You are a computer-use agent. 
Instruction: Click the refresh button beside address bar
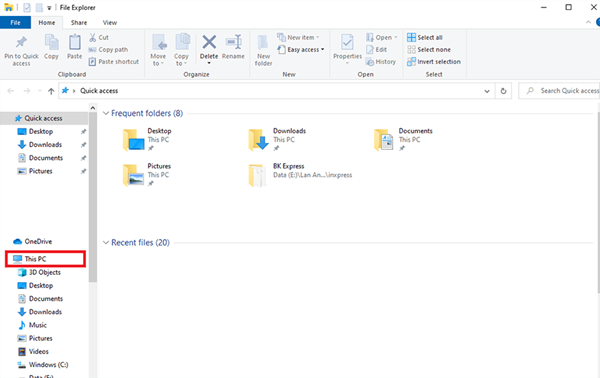[504, 91]
